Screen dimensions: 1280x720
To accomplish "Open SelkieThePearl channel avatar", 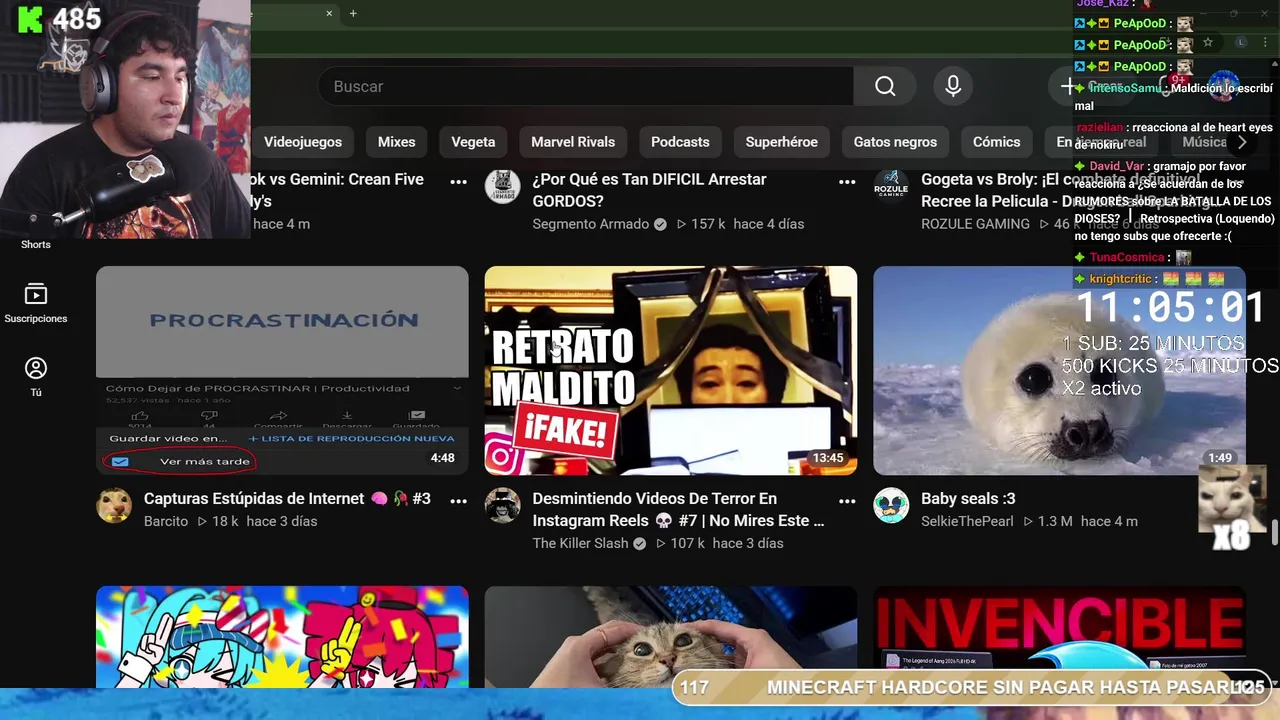I will (891, 505).
